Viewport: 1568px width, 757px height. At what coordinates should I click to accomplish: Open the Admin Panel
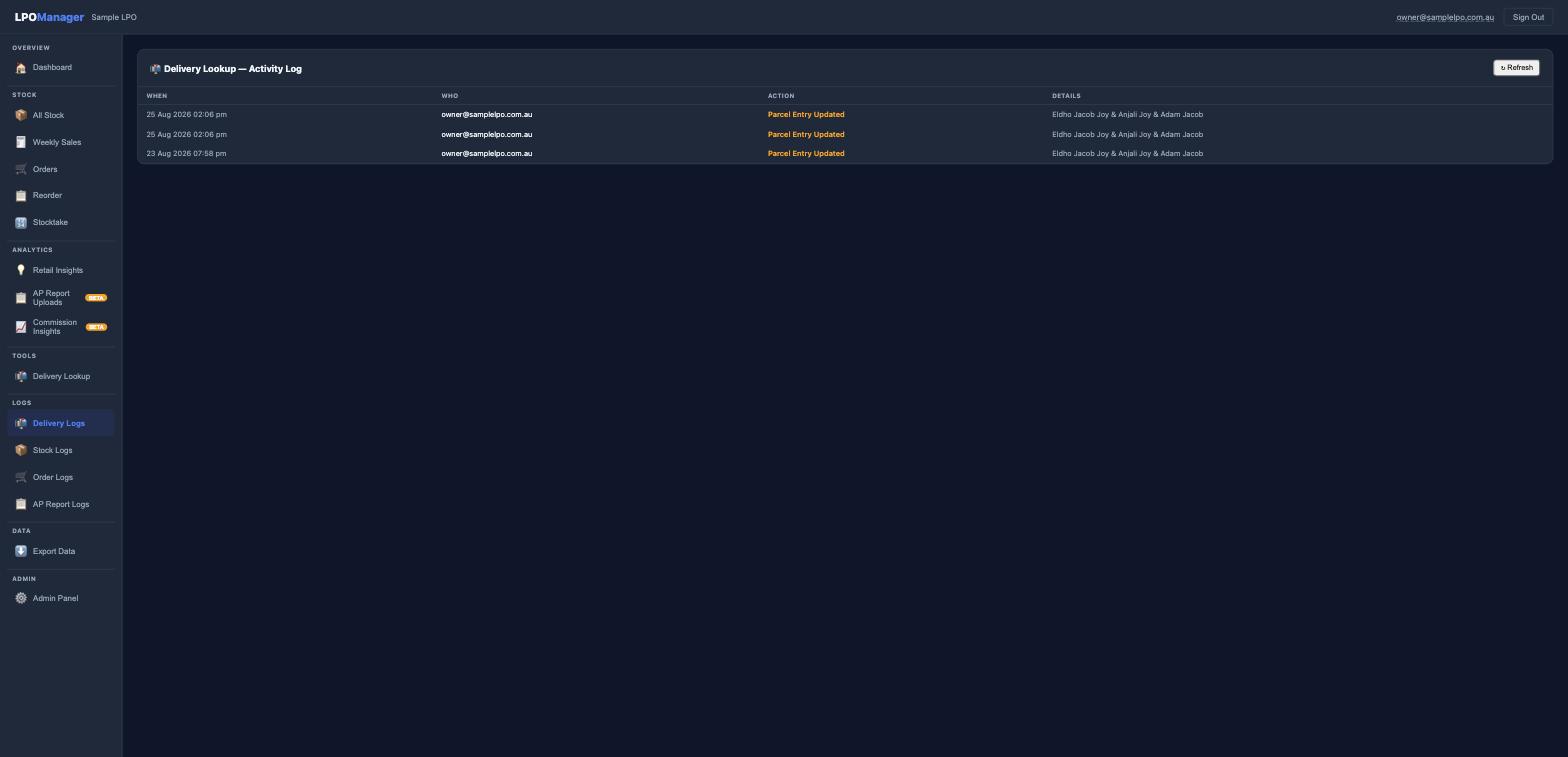coord(61,598)
